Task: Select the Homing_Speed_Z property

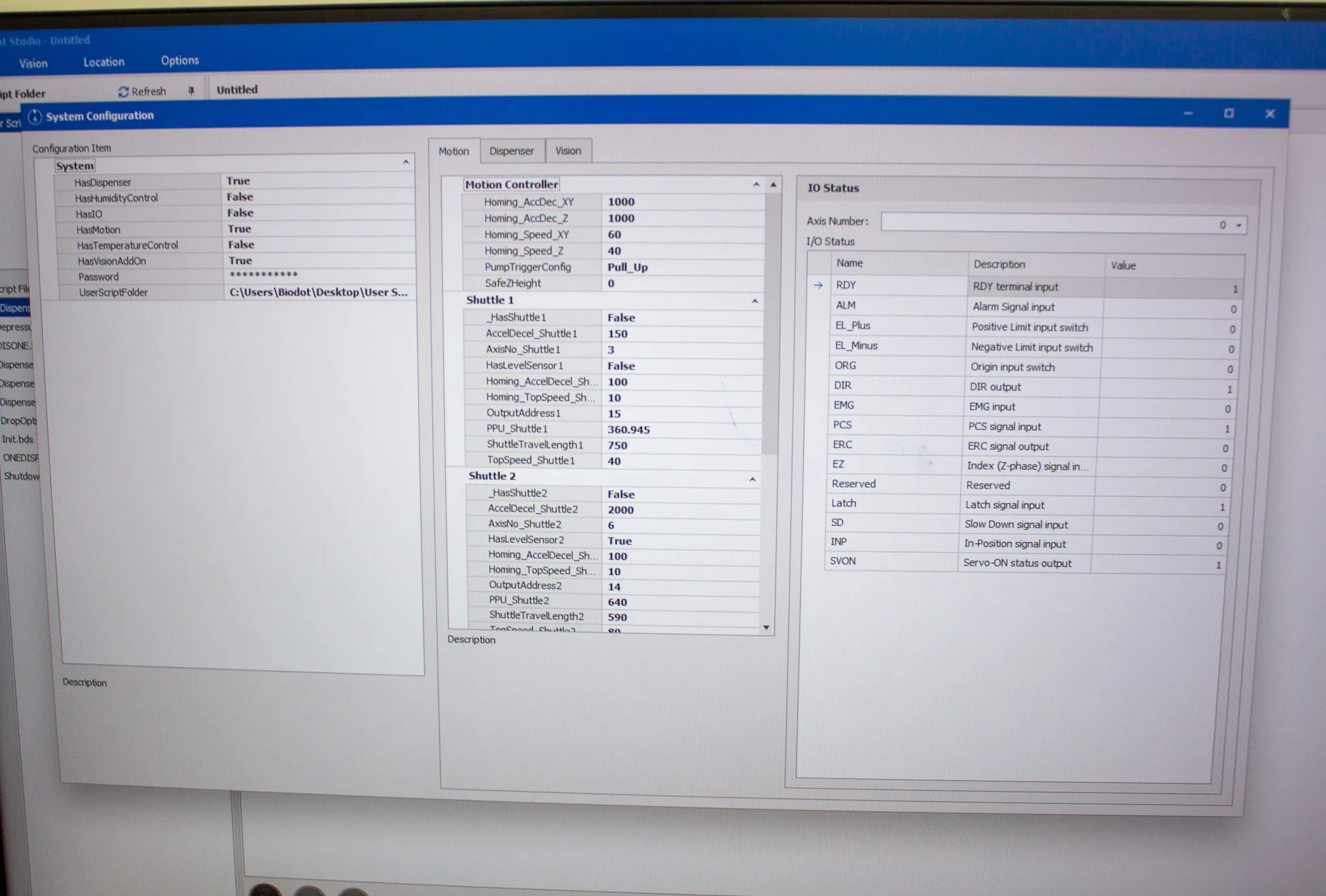Action: 613,251
